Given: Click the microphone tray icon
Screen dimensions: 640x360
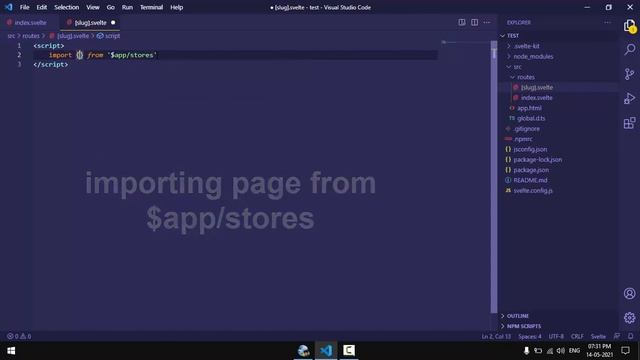Looking at the screenshot, I should (x=527, y=351).
